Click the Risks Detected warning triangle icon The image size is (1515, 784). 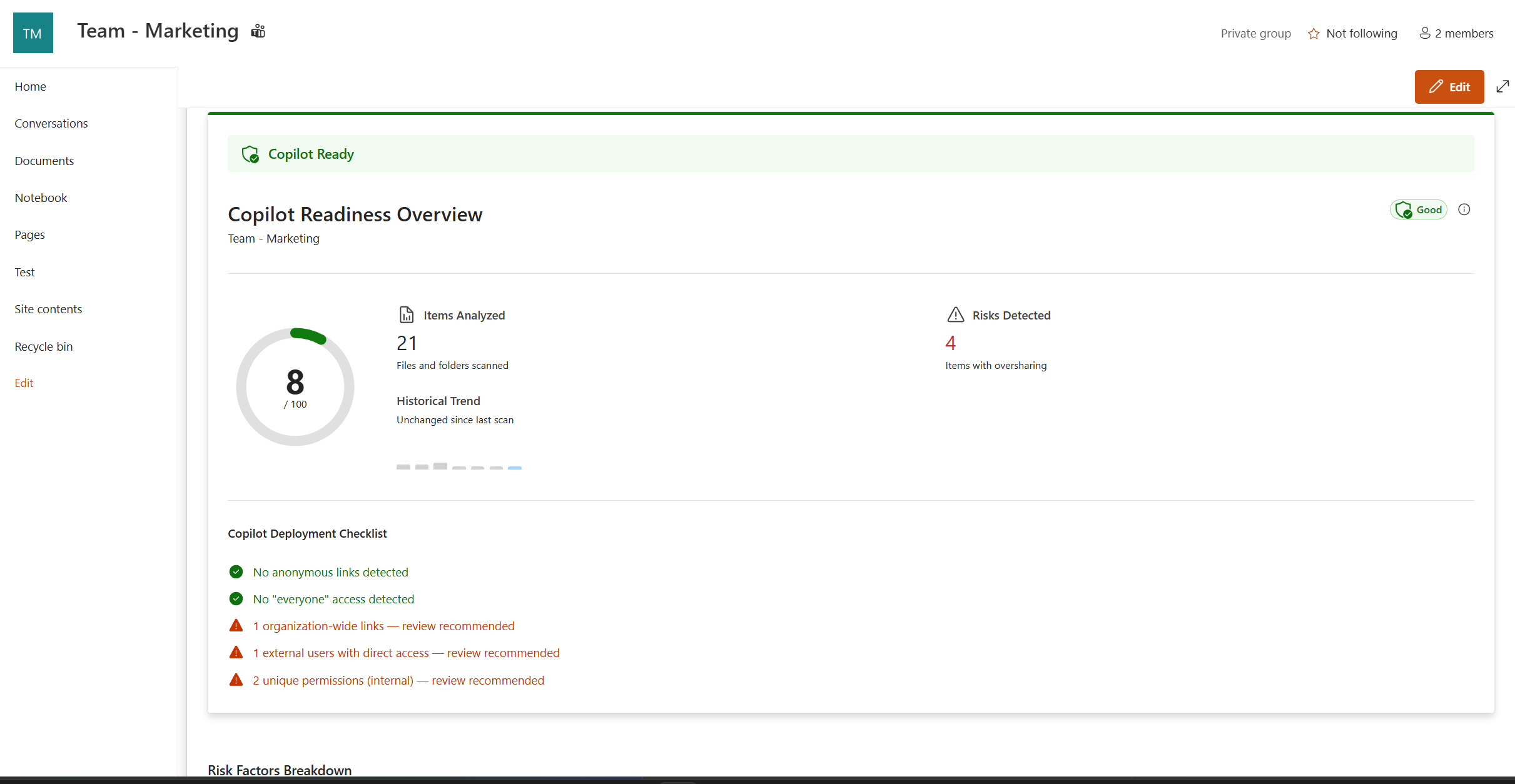pos(956,314)
